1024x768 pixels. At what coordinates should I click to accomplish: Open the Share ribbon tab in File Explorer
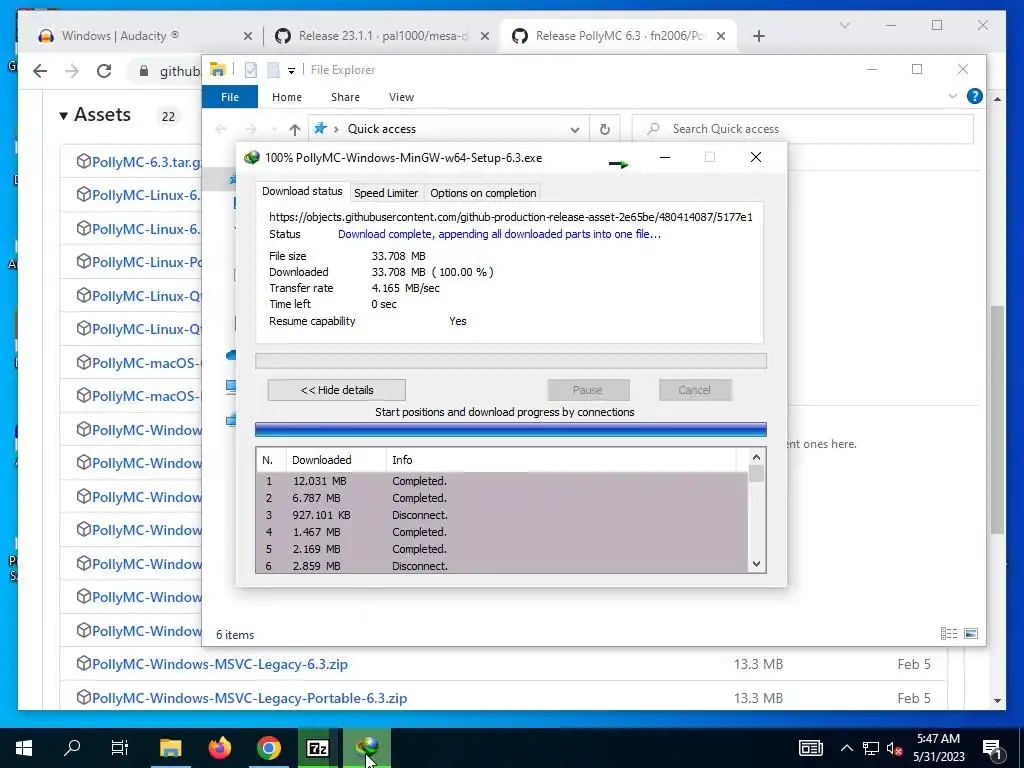click(x=345, y=97)
